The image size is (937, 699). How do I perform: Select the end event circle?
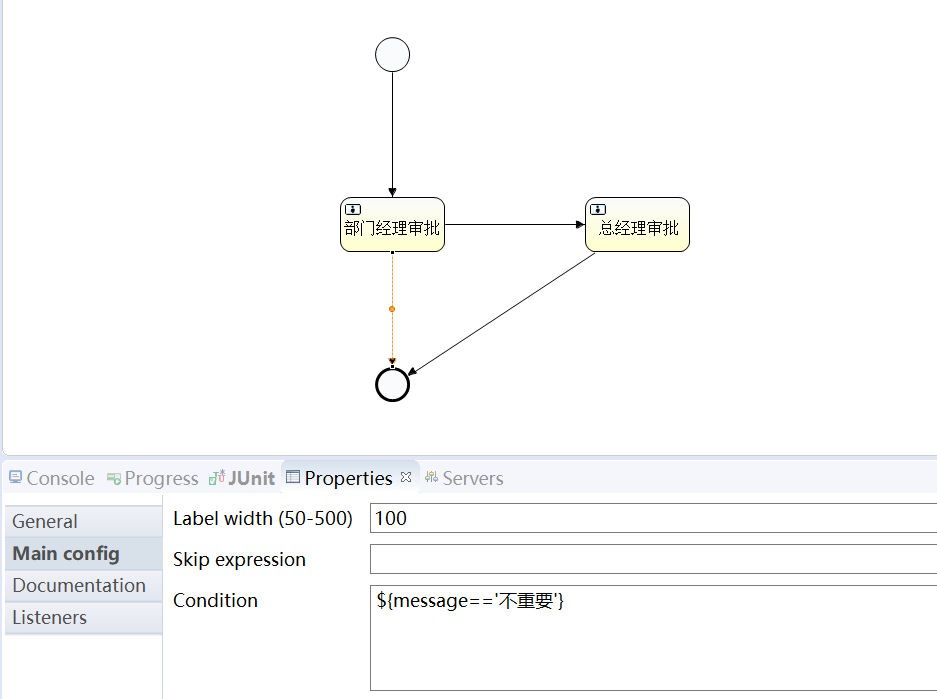392,384
